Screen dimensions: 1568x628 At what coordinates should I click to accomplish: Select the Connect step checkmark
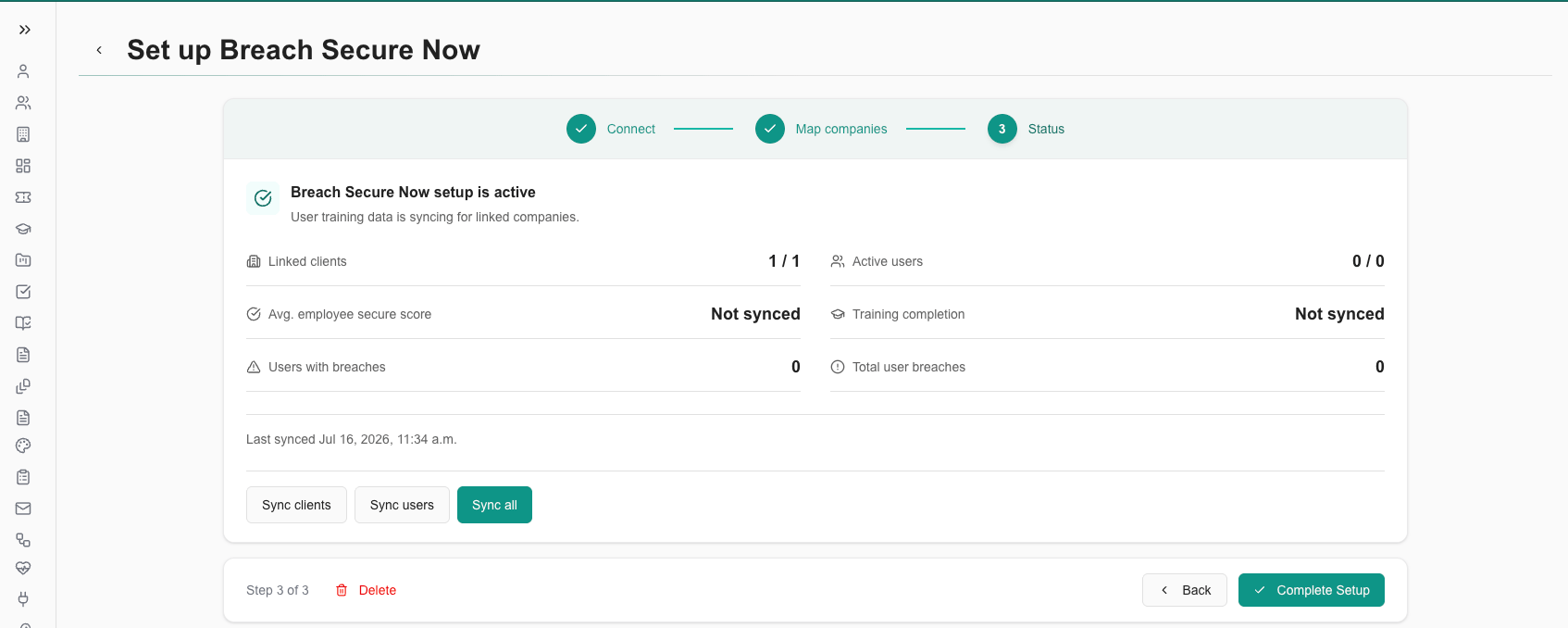pos(581,129)
